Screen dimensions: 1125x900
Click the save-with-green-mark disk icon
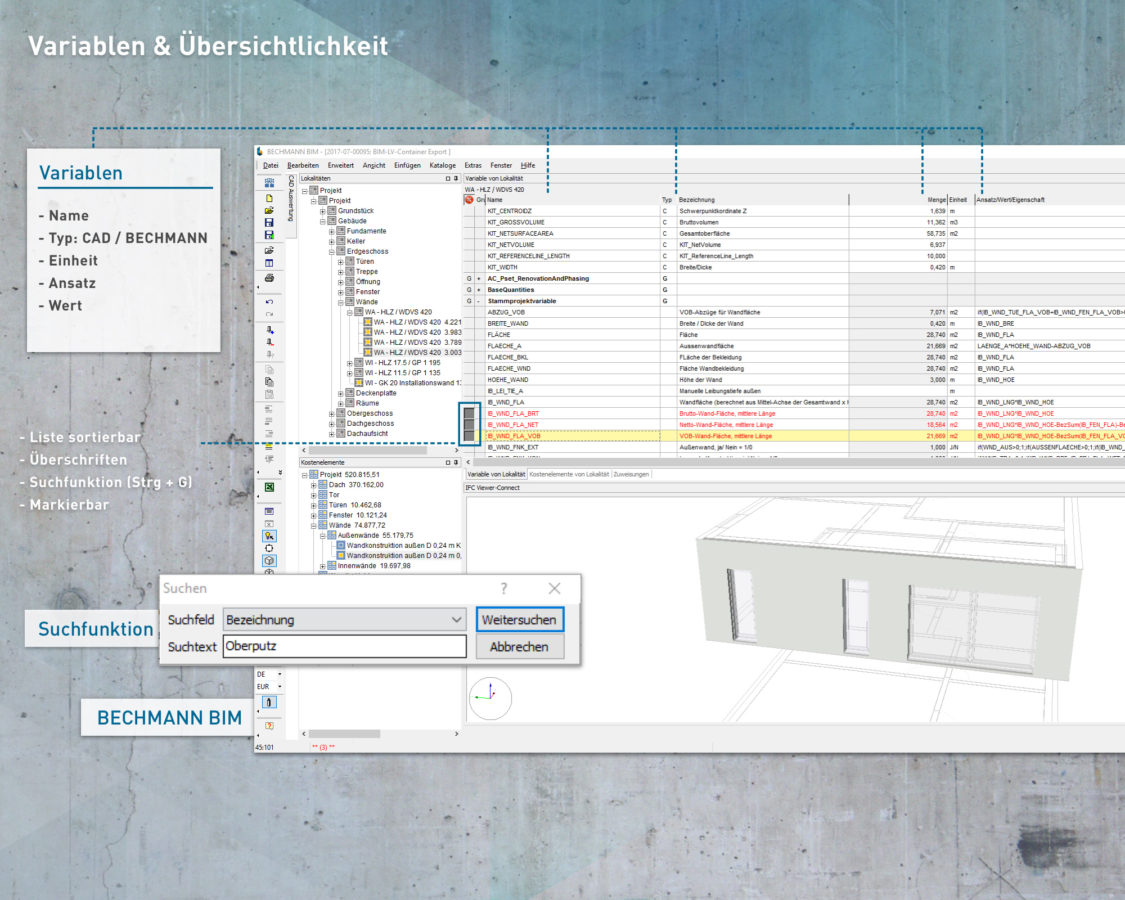(269, 235)
